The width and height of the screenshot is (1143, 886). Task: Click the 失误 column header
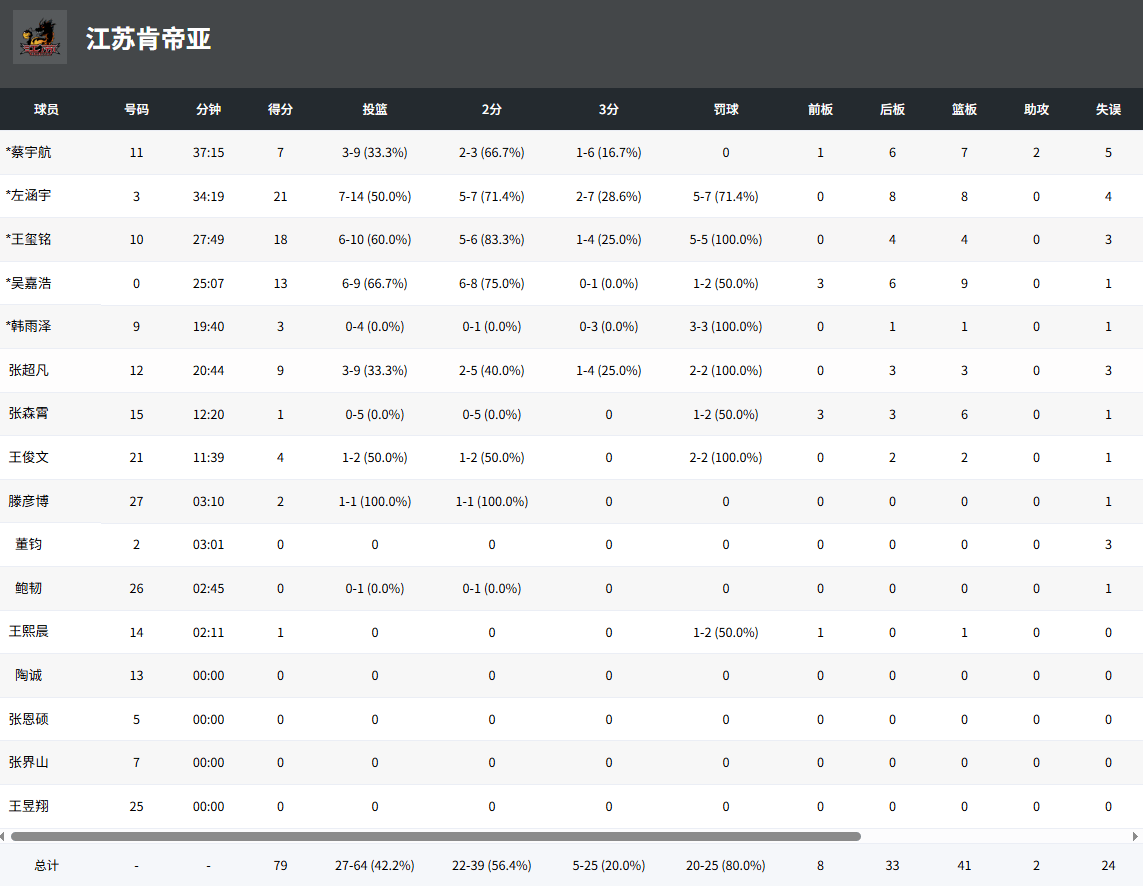(1108, 109)
